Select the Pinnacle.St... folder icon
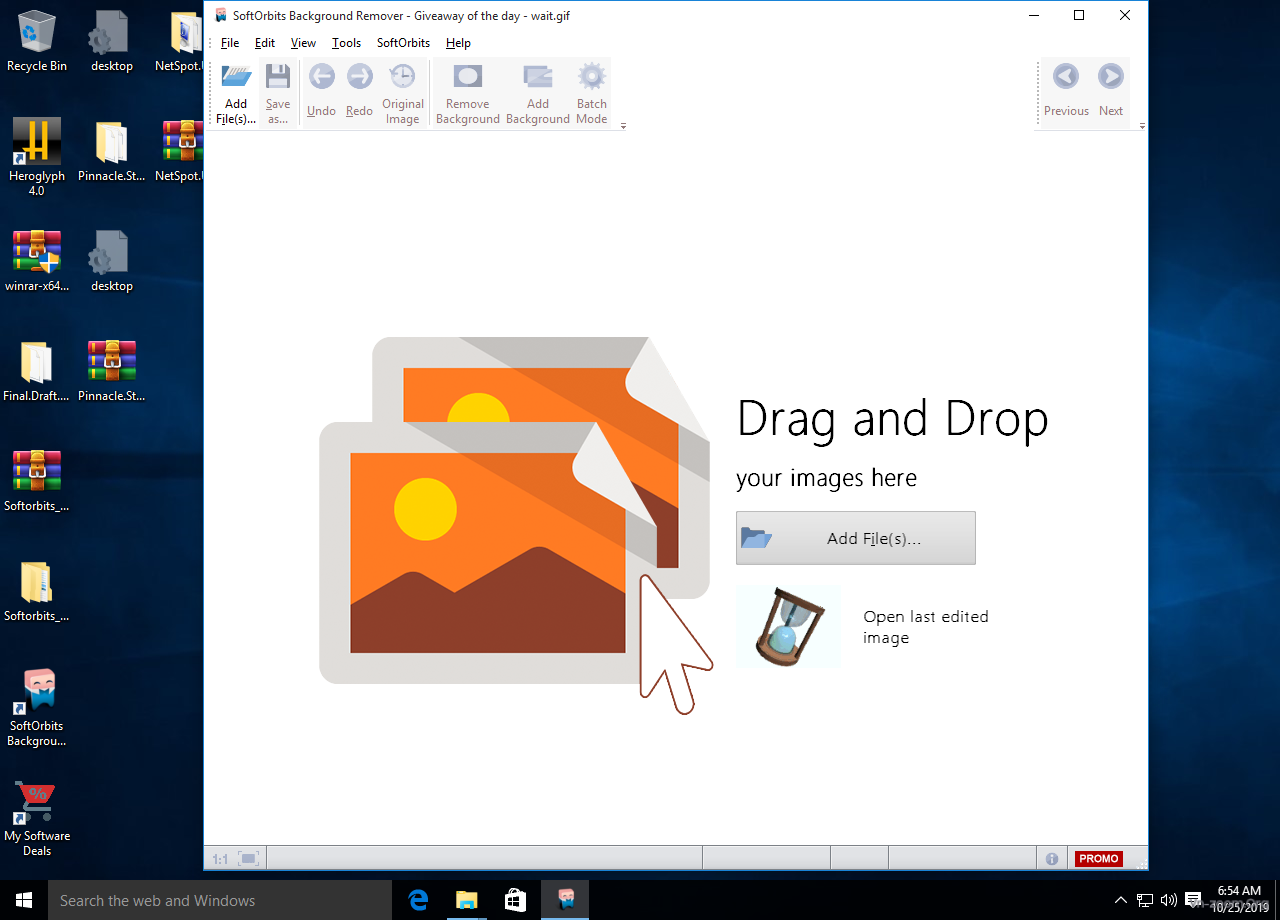Viewport: 1280px width, 920px height. 111,152
